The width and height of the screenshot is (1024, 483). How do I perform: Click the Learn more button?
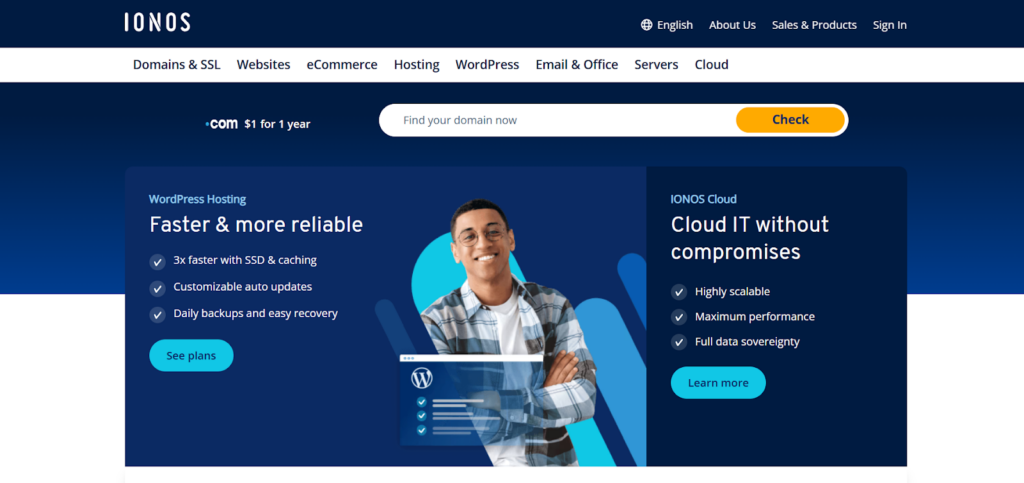point(718,382)
